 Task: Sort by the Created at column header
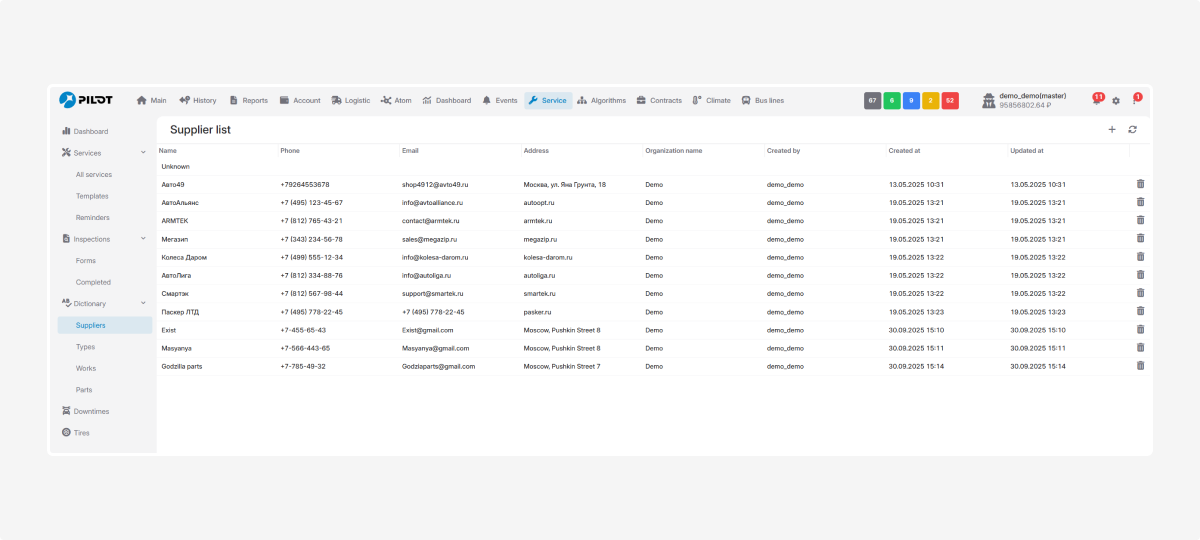[904, 151]
